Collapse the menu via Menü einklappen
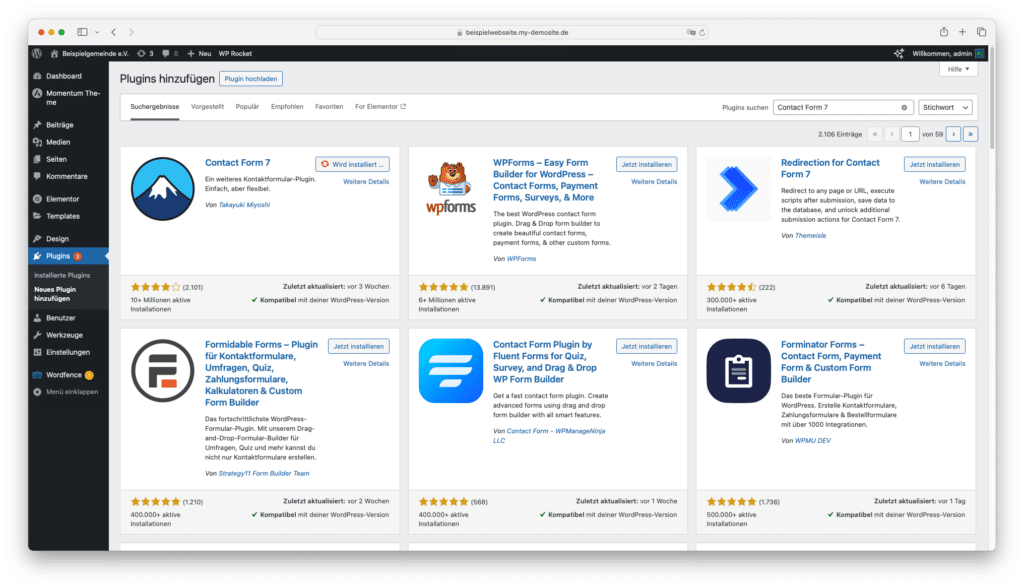The height and width of the screenshot is (588, 1024). [65, 392]
